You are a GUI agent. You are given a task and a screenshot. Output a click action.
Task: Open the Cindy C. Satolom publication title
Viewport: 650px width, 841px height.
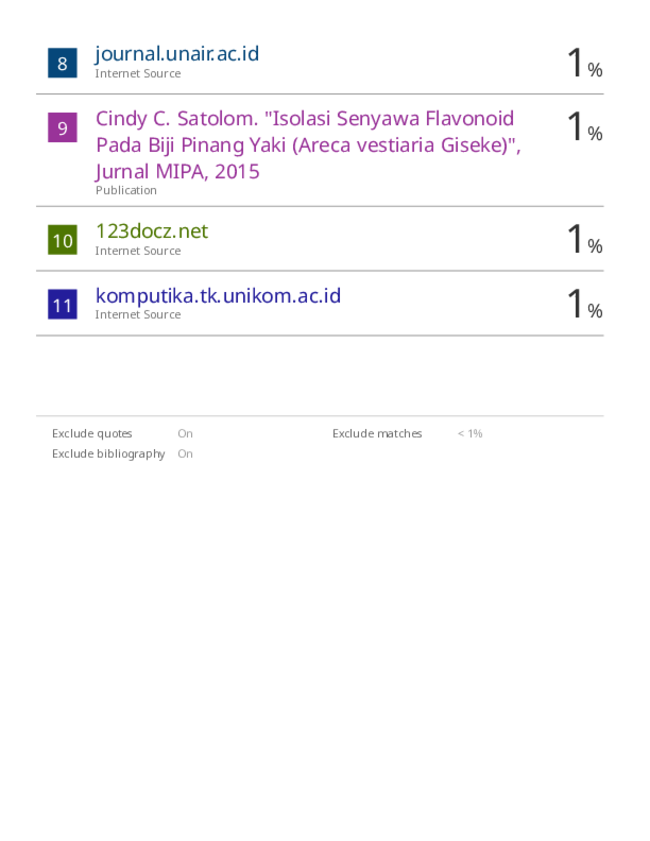tap(308, 145)
